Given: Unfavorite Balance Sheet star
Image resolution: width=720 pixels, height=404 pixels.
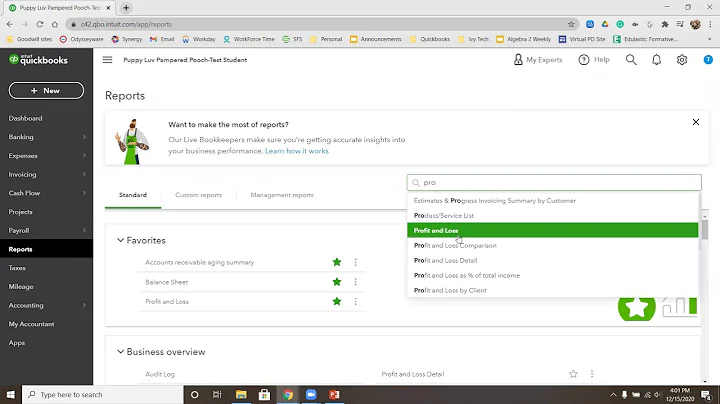Looking at the screenshot, I should tap(337, 282).
